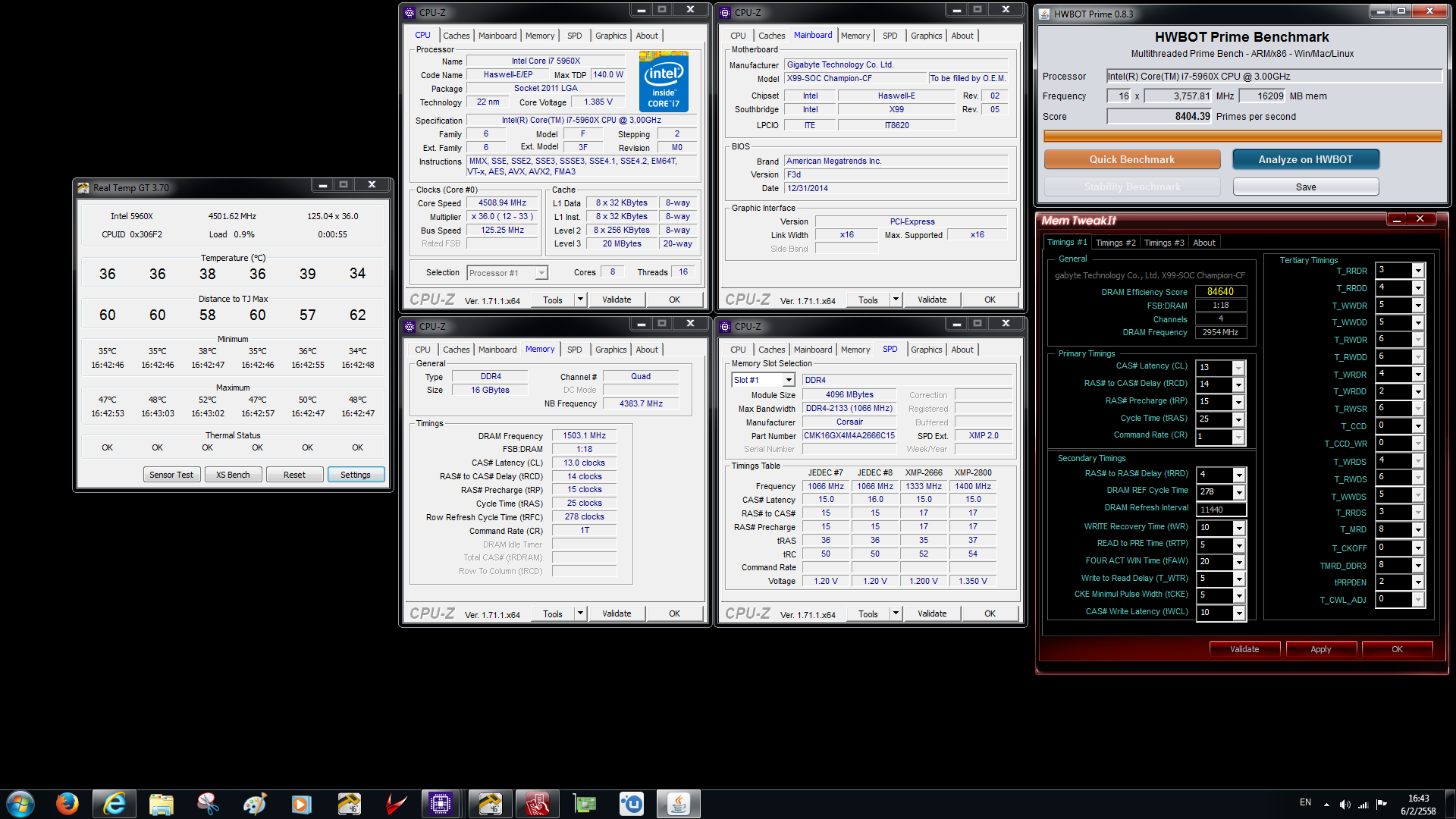The height and width of the screenshot is (819, 1456).
Task: Click the Real Temp GT window title icon
Action: click(x=83, y=187)
